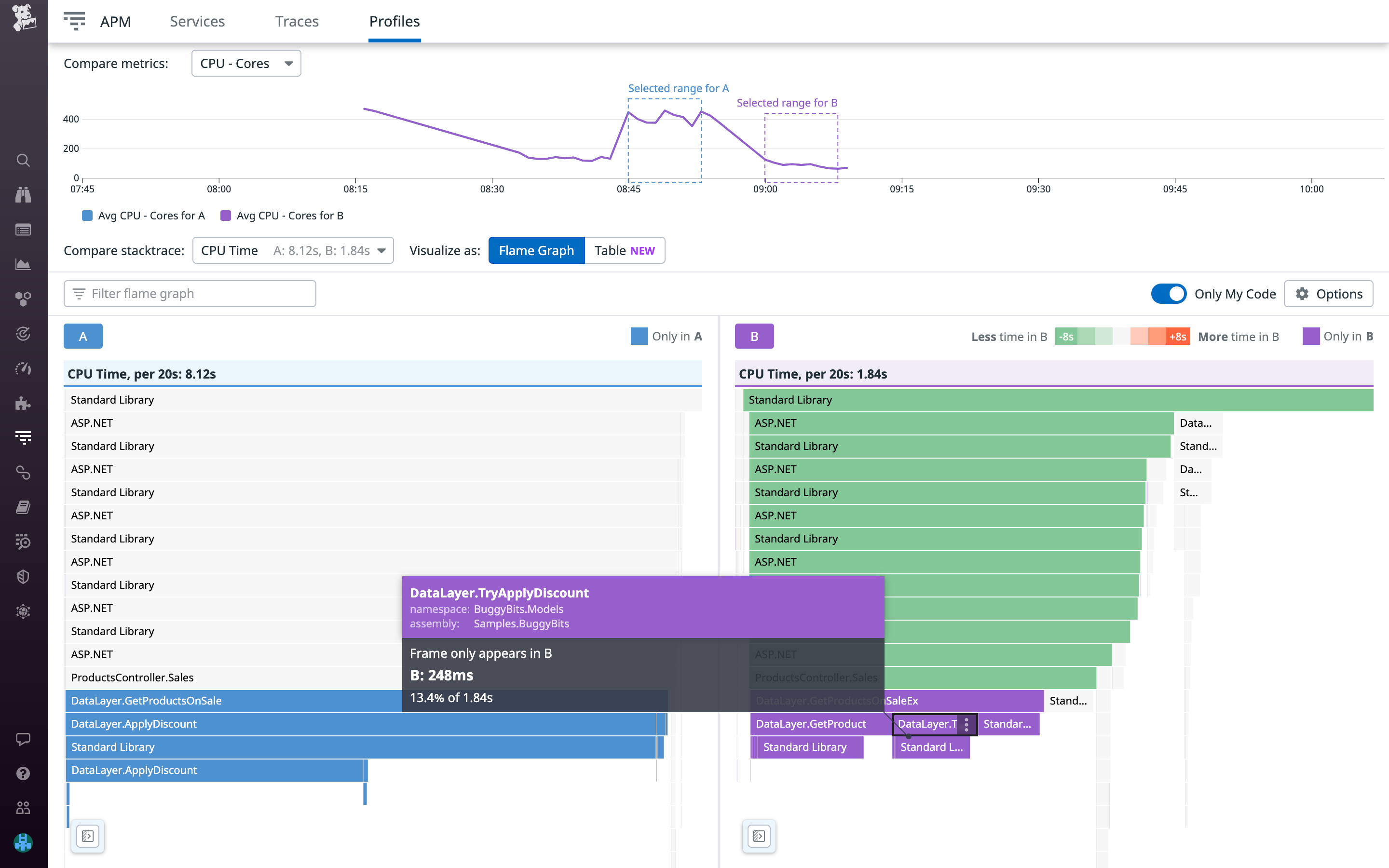Click the Security shield icon

pos(23,576)
